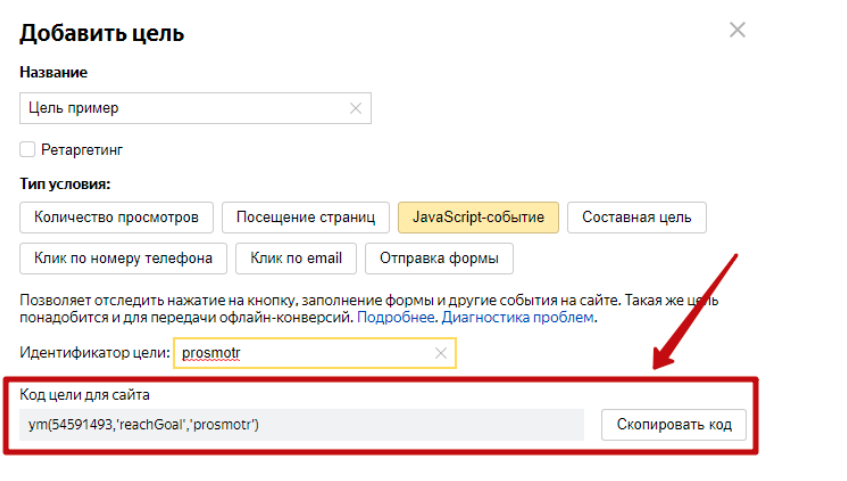Select Составная цель condition type

coord(636,217)
